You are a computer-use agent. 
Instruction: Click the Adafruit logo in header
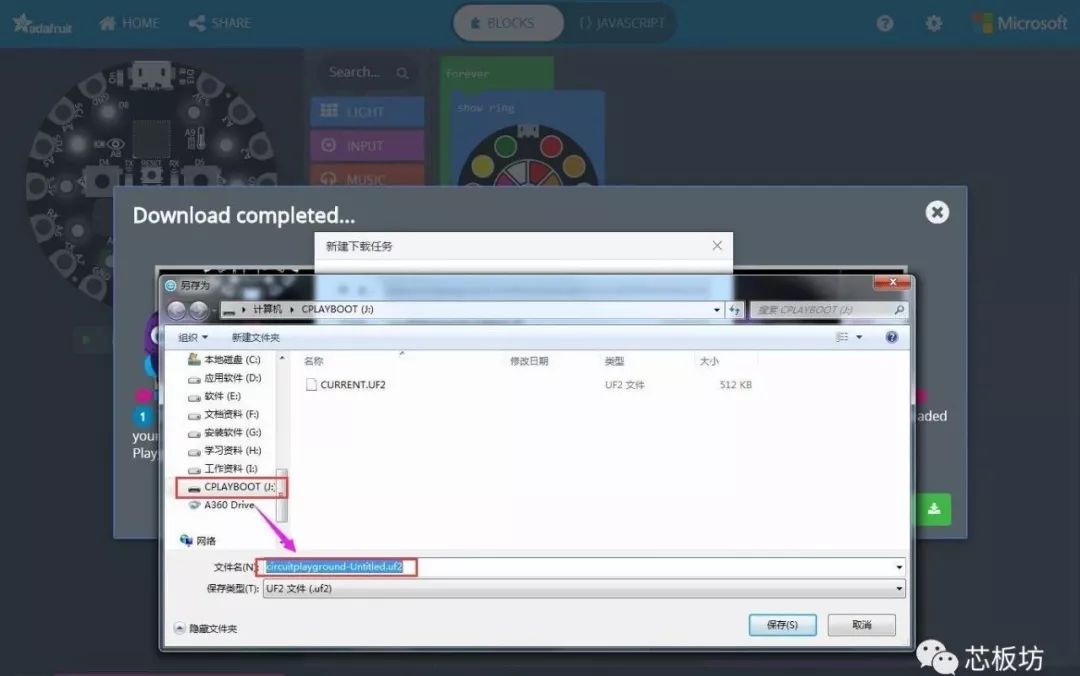coord(42,24)
